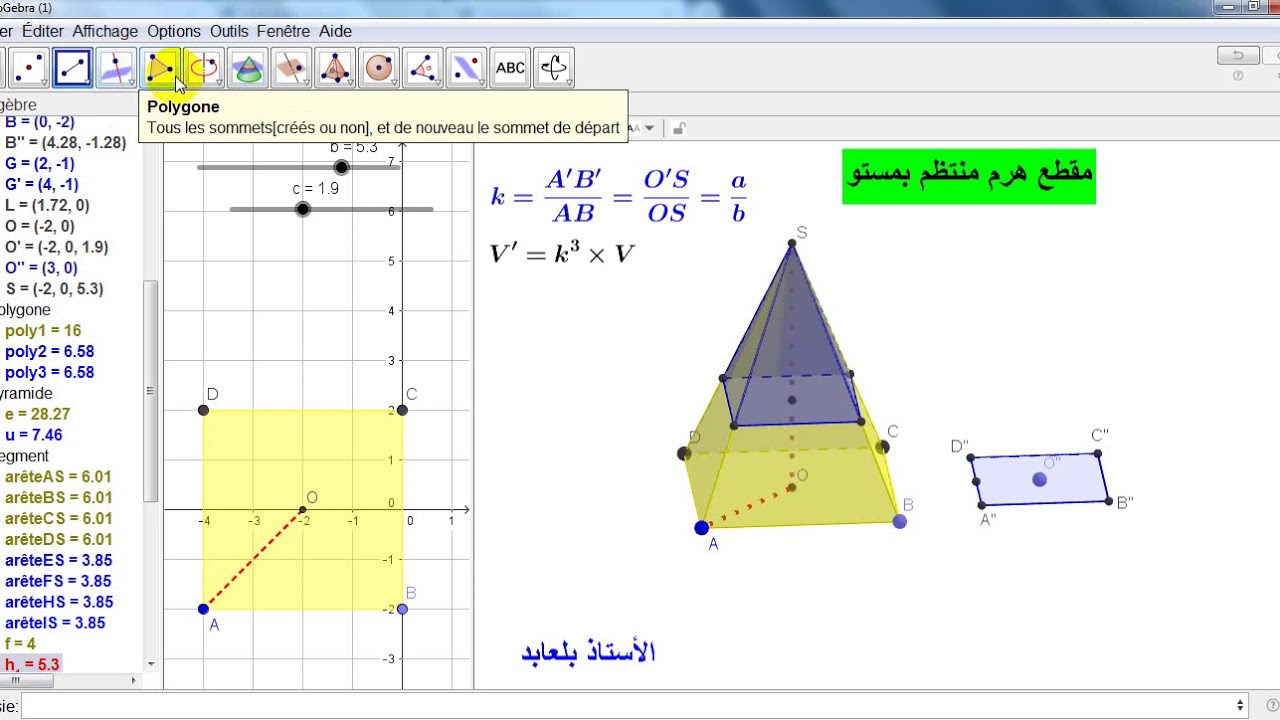This screenshot has width=1280, height=720.
Task: Click the help question mark icon
Action: pyautogui.click(x=1238, y=76)
